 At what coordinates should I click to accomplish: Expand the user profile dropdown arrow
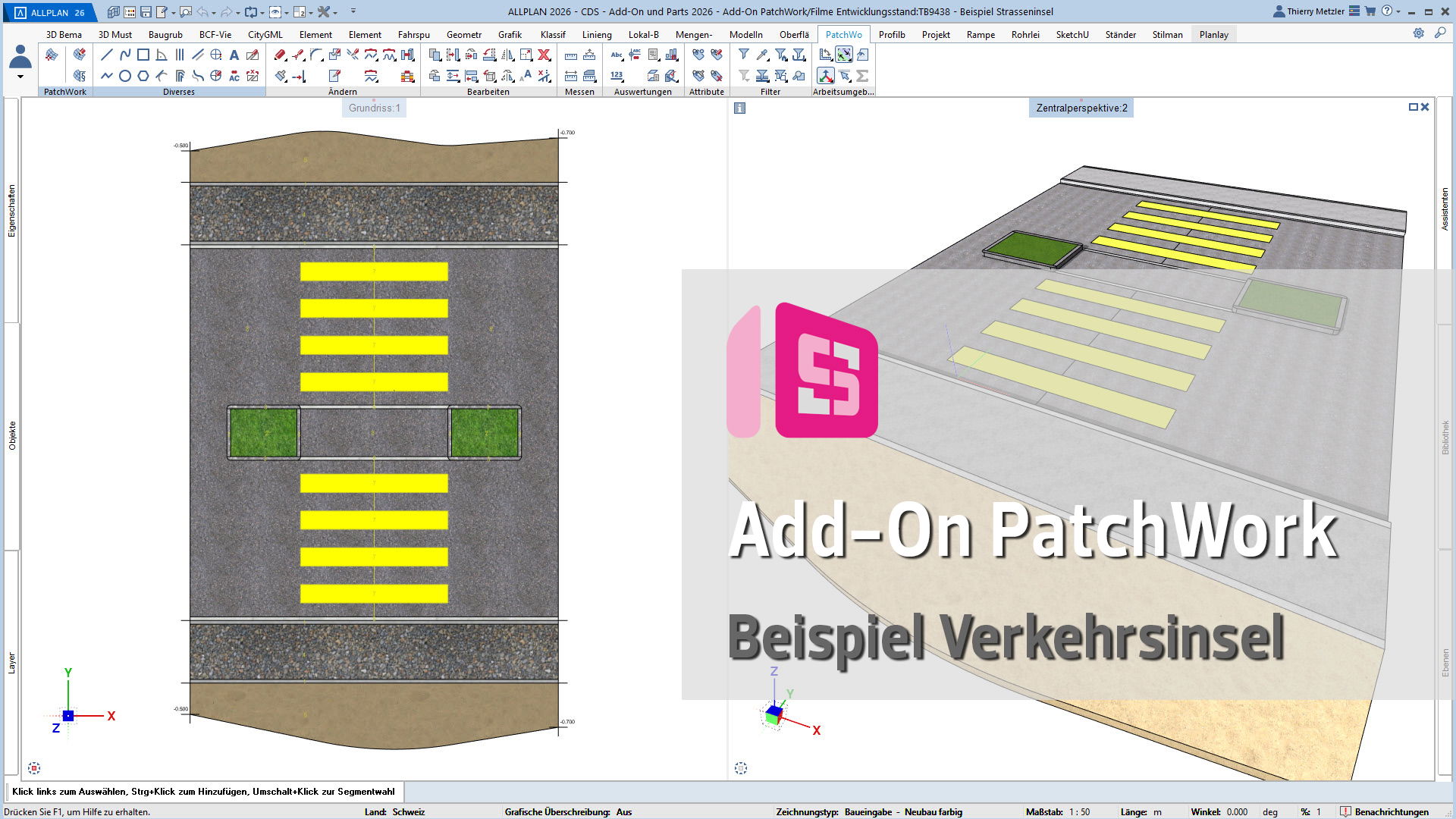pos(20,77)
